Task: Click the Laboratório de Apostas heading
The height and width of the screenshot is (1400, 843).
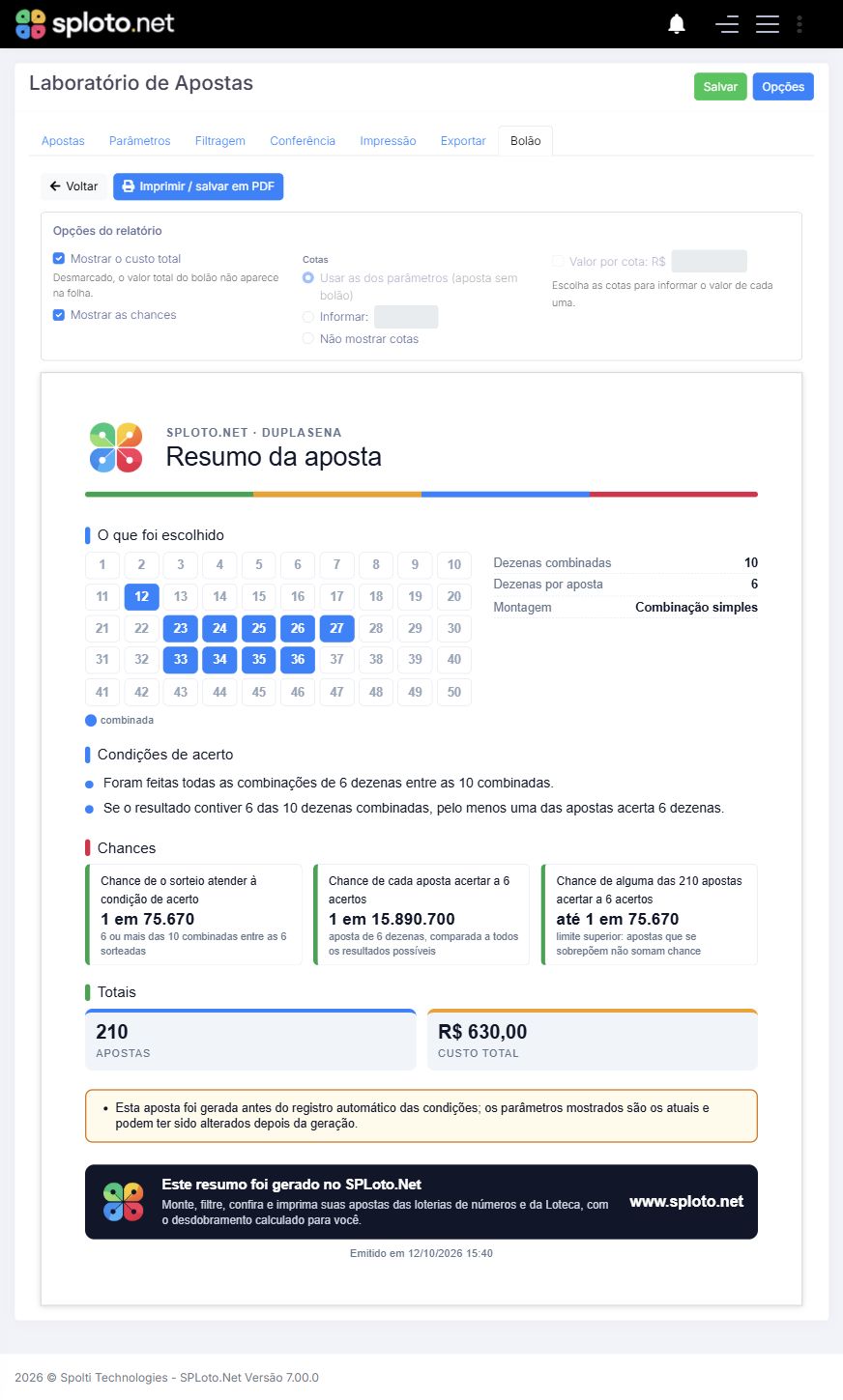Action: click(141, 83)
